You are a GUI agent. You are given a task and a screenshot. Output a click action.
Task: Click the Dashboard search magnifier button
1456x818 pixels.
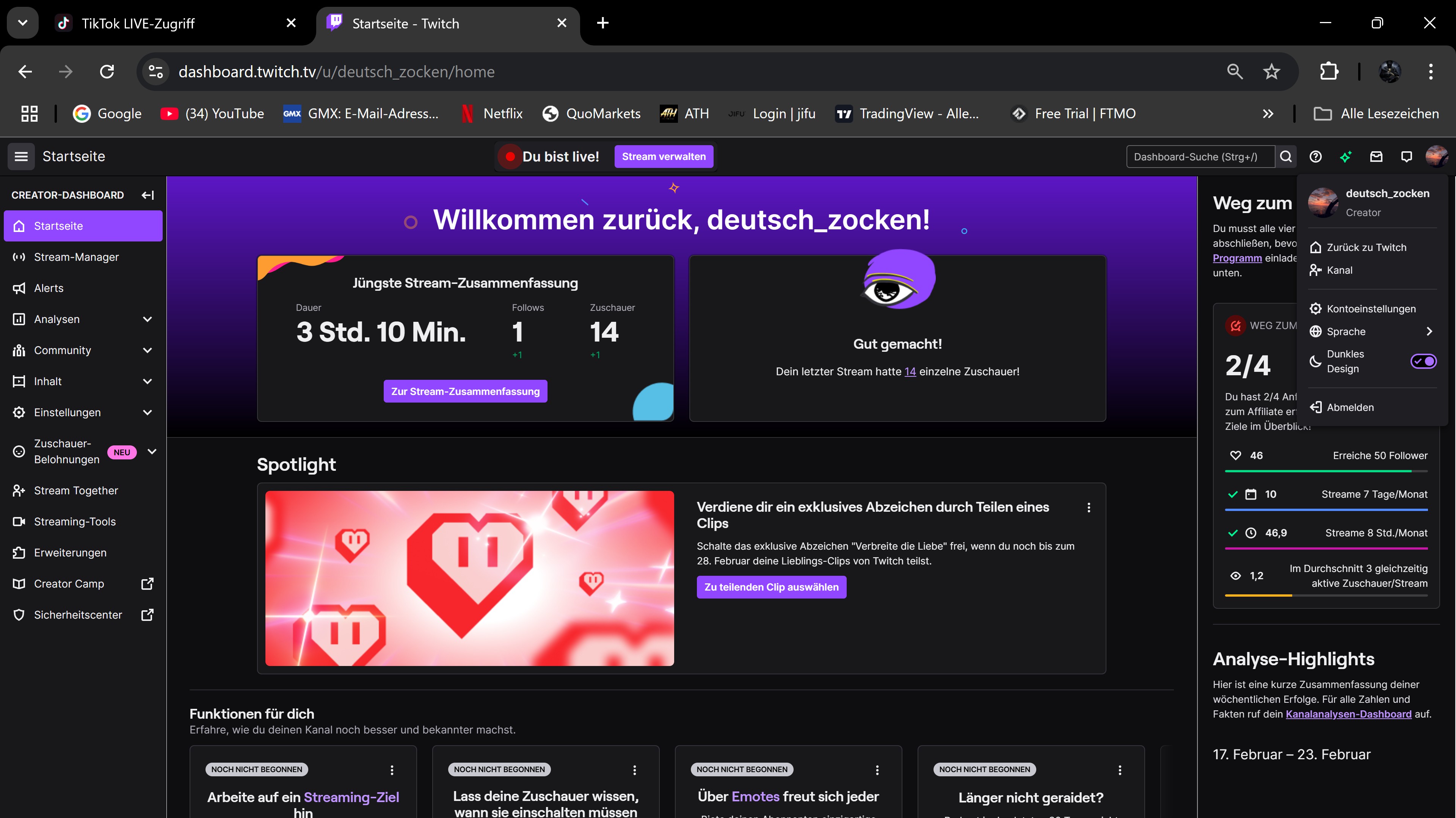[x=1286, y=157]
